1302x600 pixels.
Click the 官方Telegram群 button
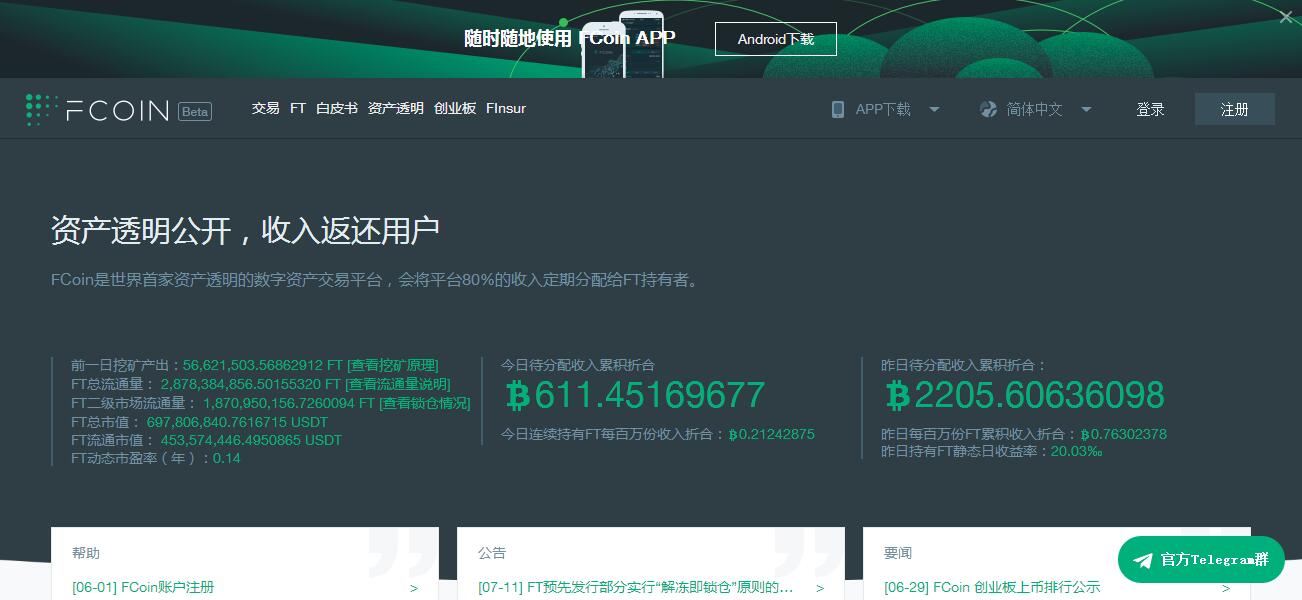coord(1201,560)
